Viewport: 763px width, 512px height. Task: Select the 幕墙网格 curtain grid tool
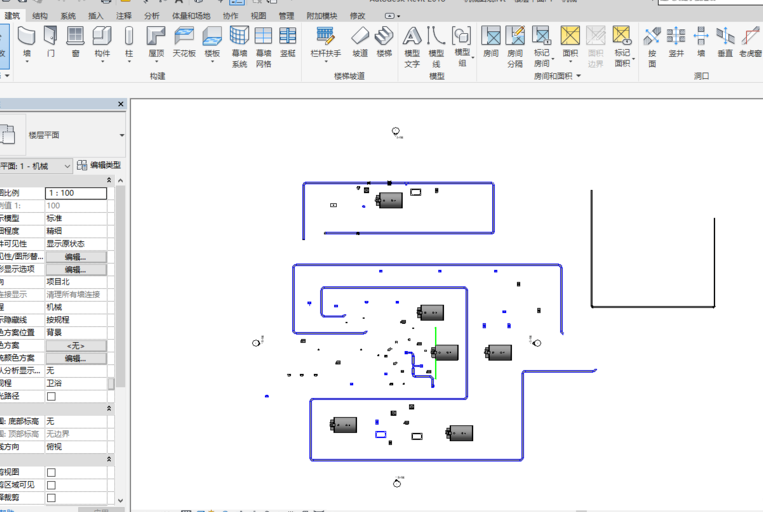tap(263, 47)
